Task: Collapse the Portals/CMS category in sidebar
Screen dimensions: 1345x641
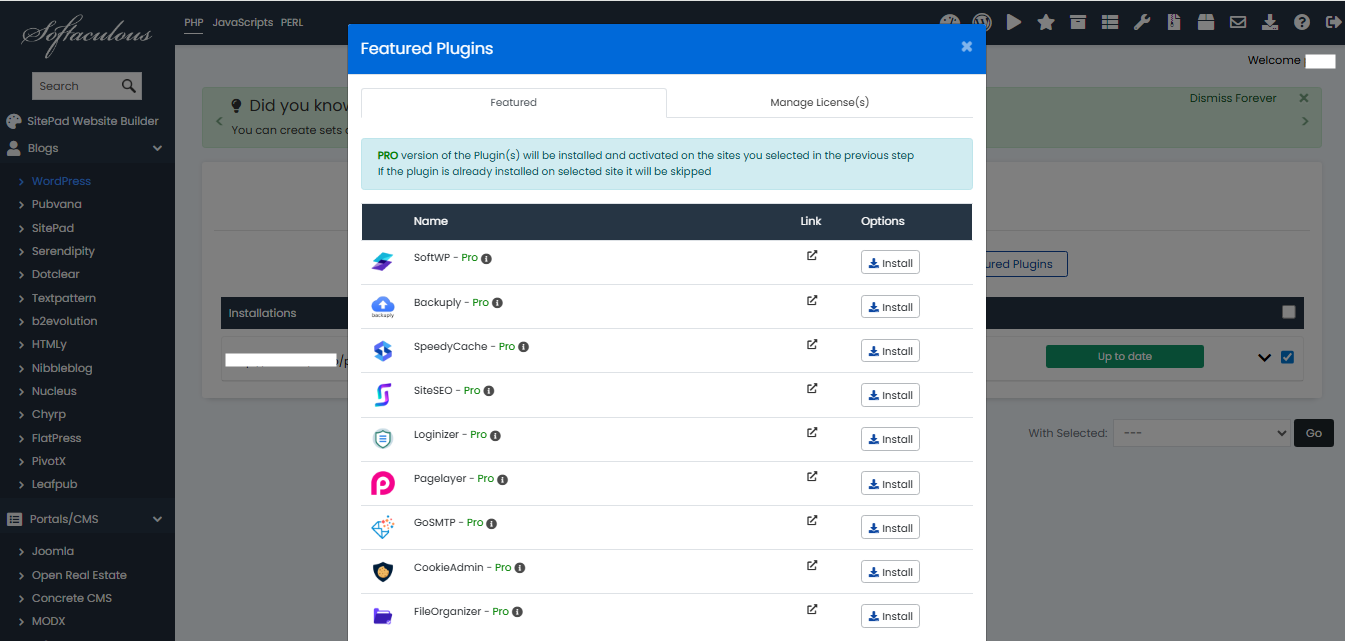Action: tap(85, 519)
